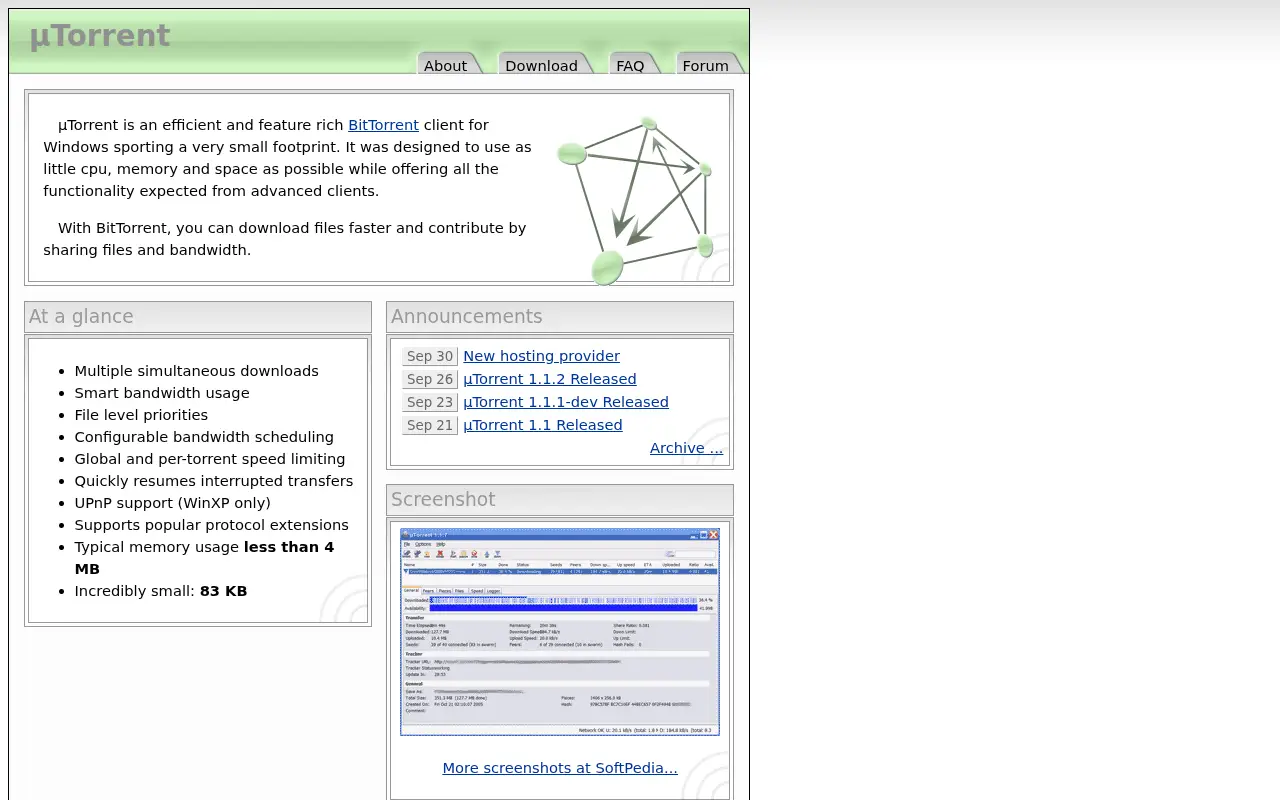The width and height of the screenshot is (1280, 800).
Task: Follow the BitTorrent link
Action: click(383, 125)
